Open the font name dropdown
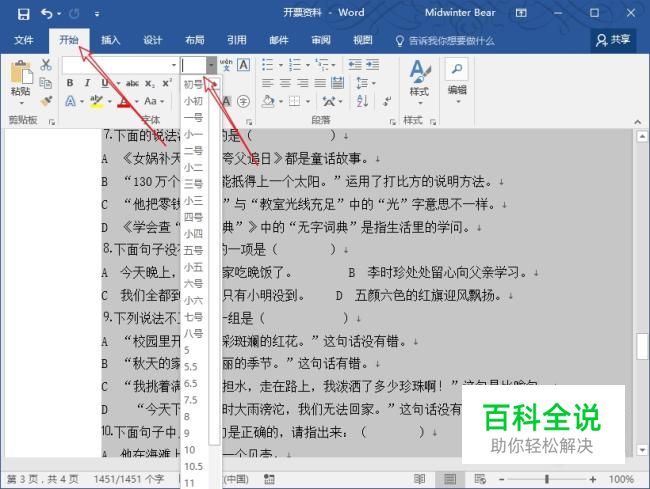 click(174, 65)
